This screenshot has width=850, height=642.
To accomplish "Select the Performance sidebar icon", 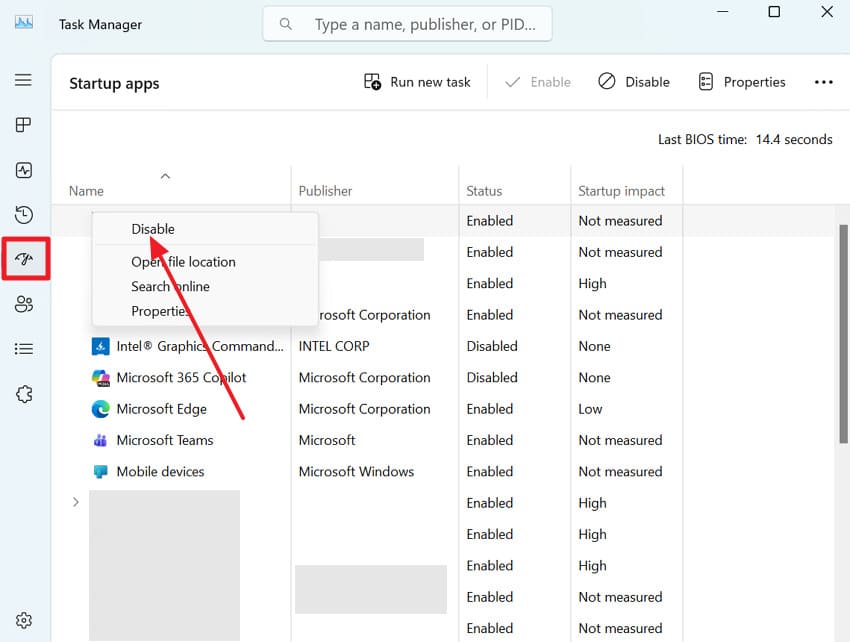I will click(24, 170).
